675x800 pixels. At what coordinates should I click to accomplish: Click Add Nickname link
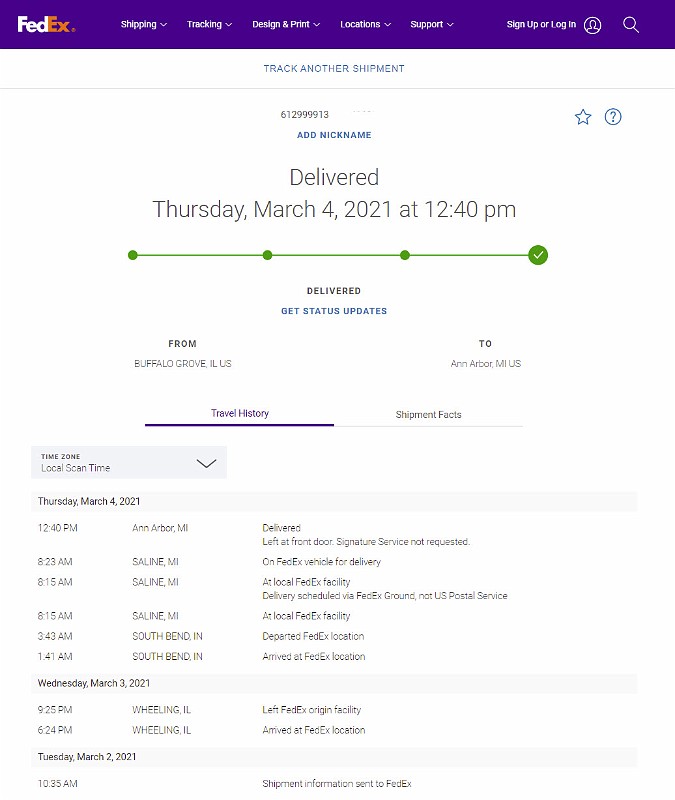click(x=334, y=135)
